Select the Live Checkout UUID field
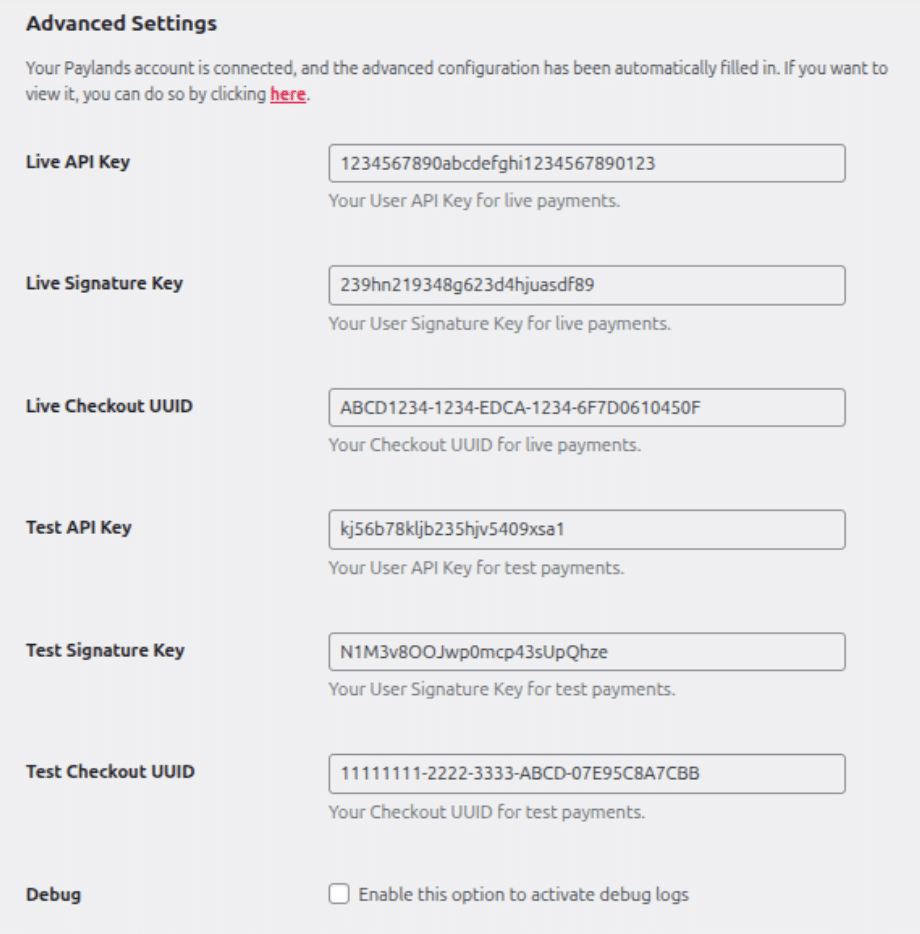This screenshot has width=920, height=934. (x=586, y=408)
